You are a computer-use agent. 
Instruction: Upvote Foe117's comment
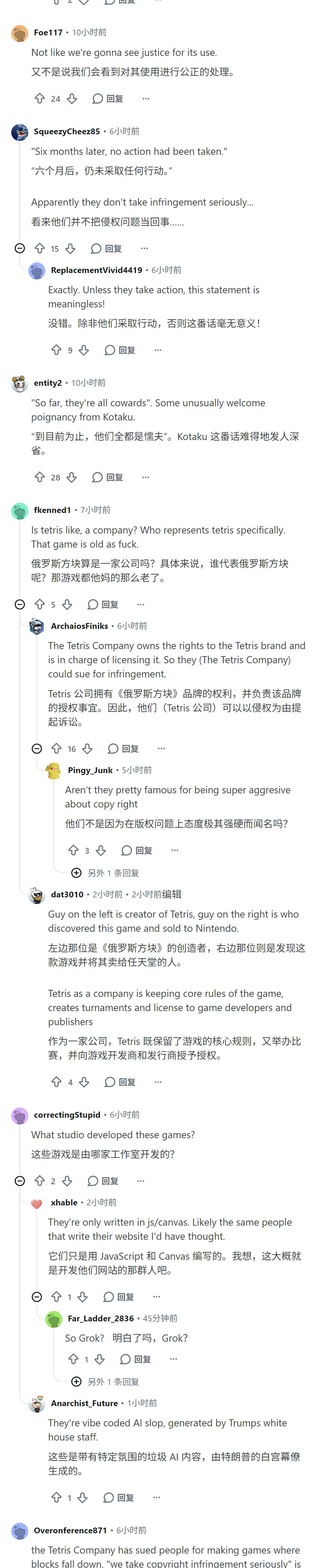(40, 99)
